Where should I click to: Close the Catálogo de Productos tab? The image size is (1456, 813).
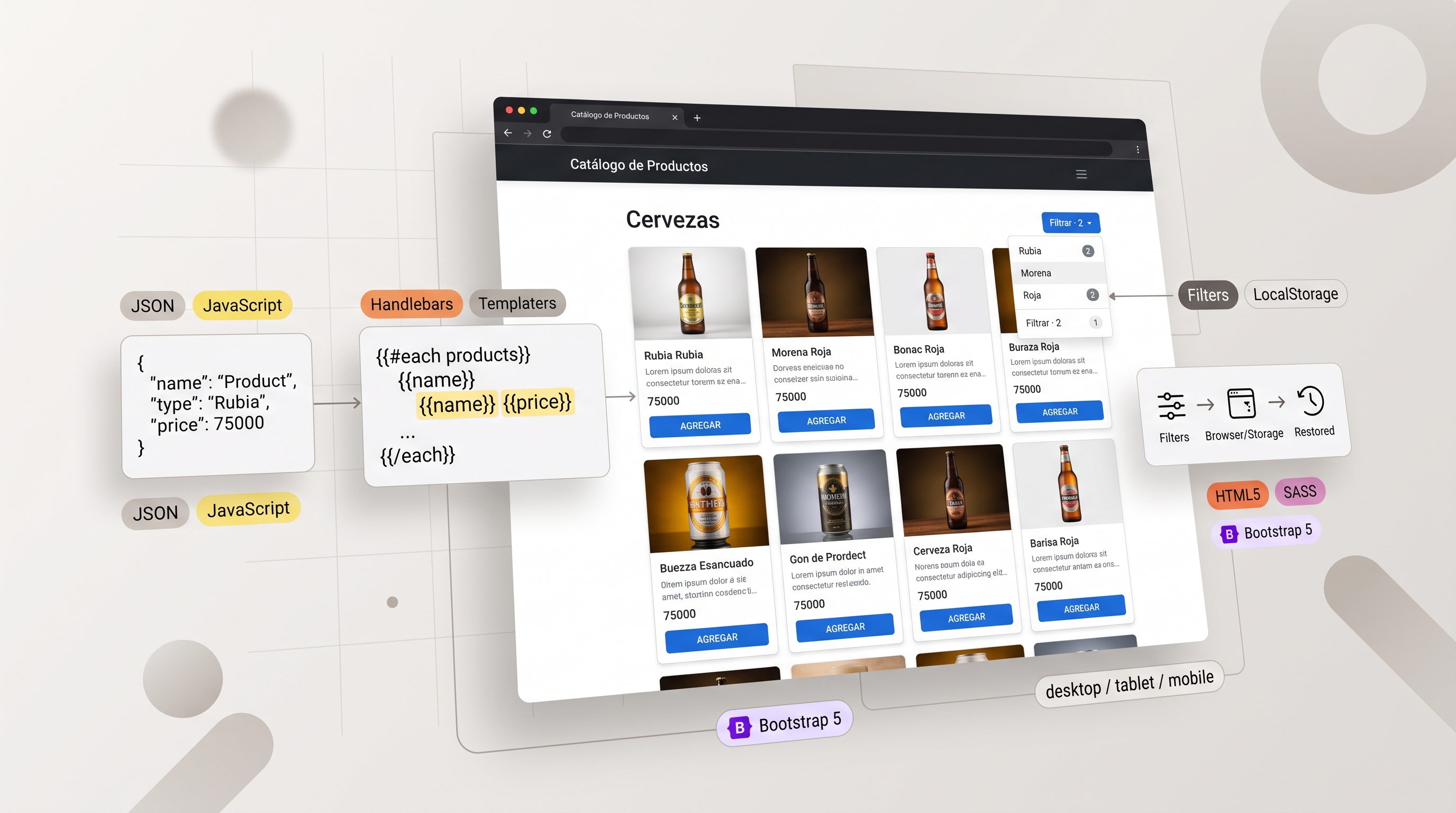pos(675,118)
